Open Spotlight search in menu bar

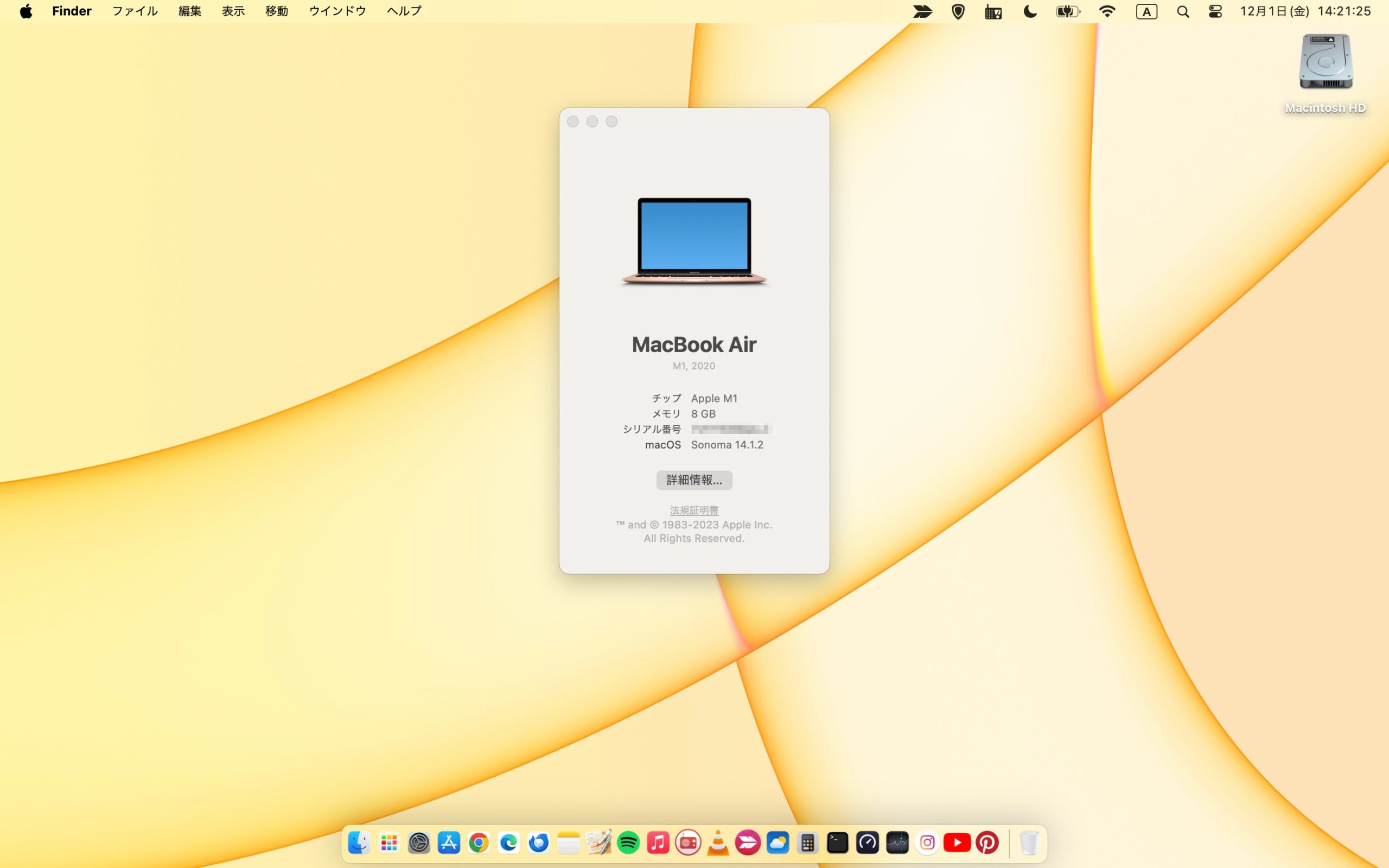tap(1182, 11)
